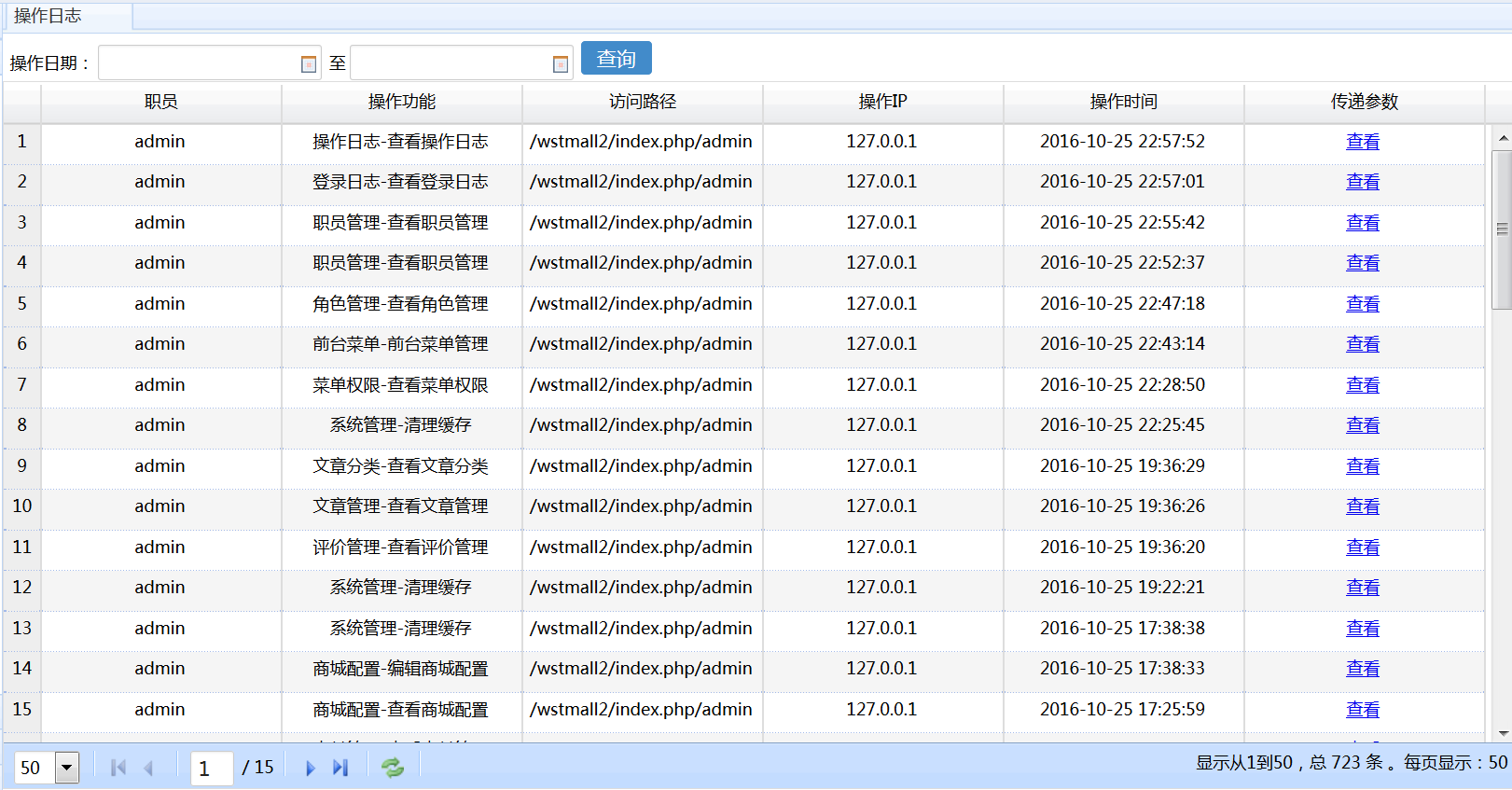Click the / 15 total pages label
Screen dimensions: 1512x790
[x=257, y=767]
